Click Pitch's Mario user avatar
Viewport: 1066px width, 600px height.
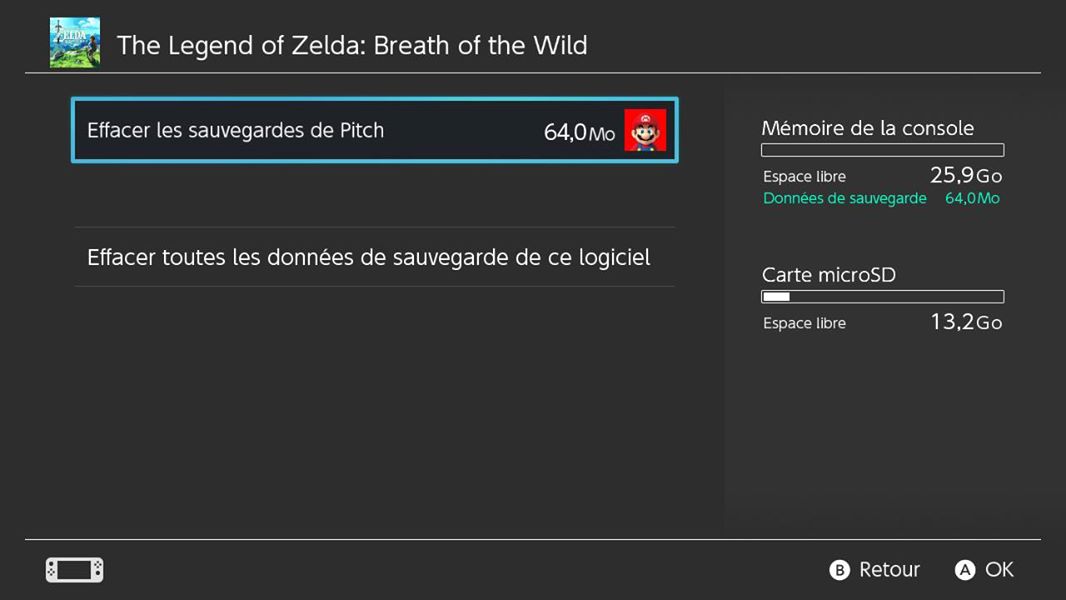[x=645, y=130]
